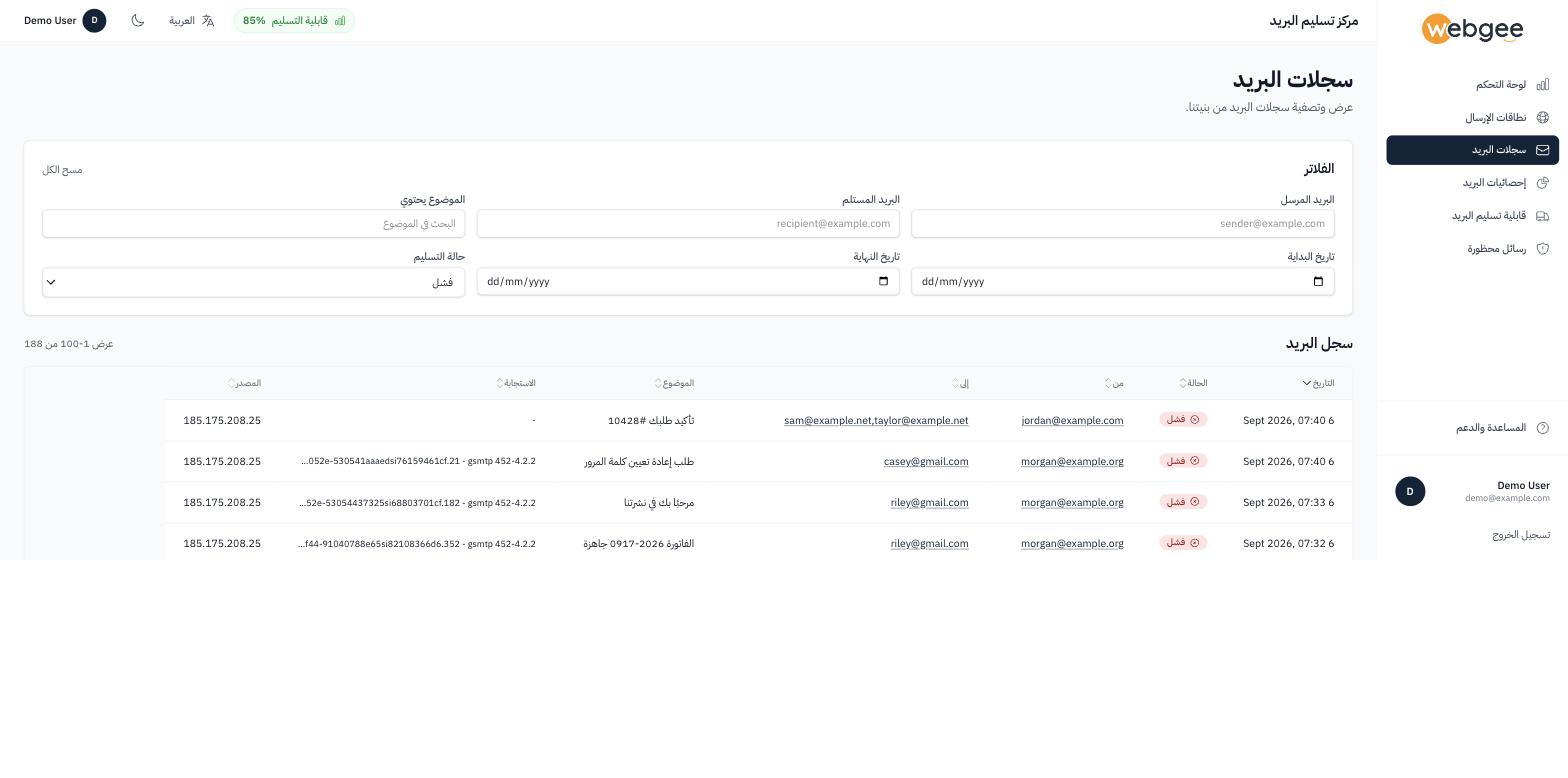
Task: Click the عرض 1-100 من 188 count text
Action: (x=69, y=344)
